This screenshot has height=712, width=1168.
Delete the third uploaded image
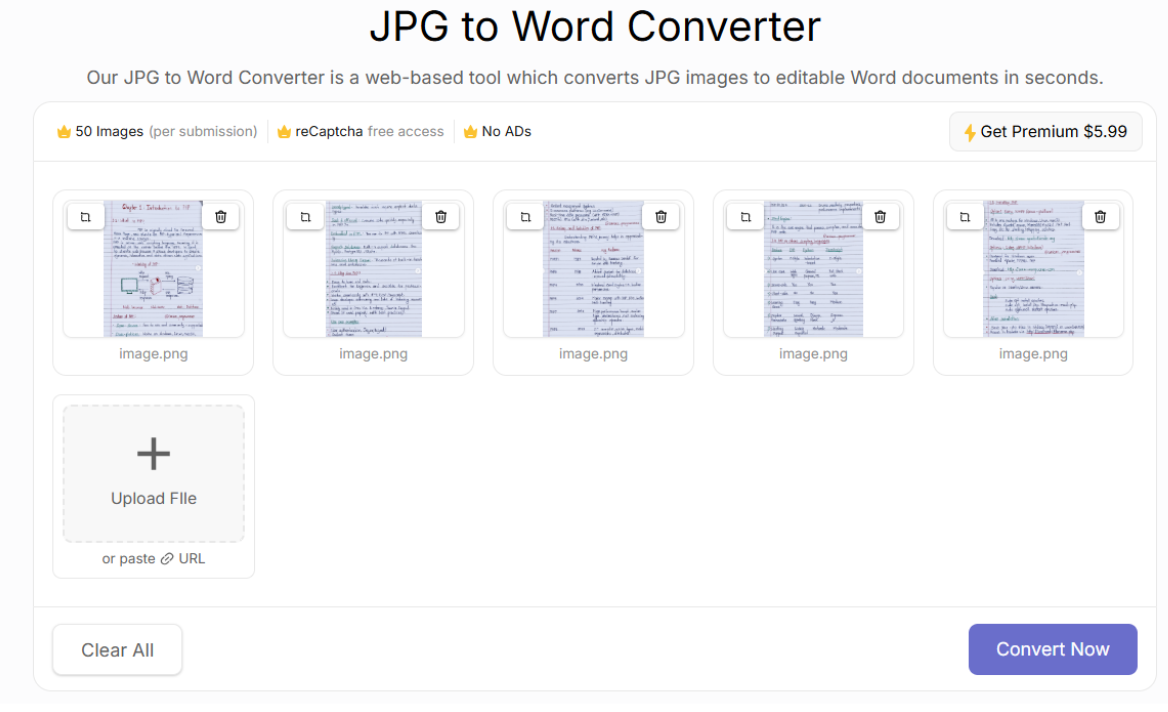pos(661,217)
